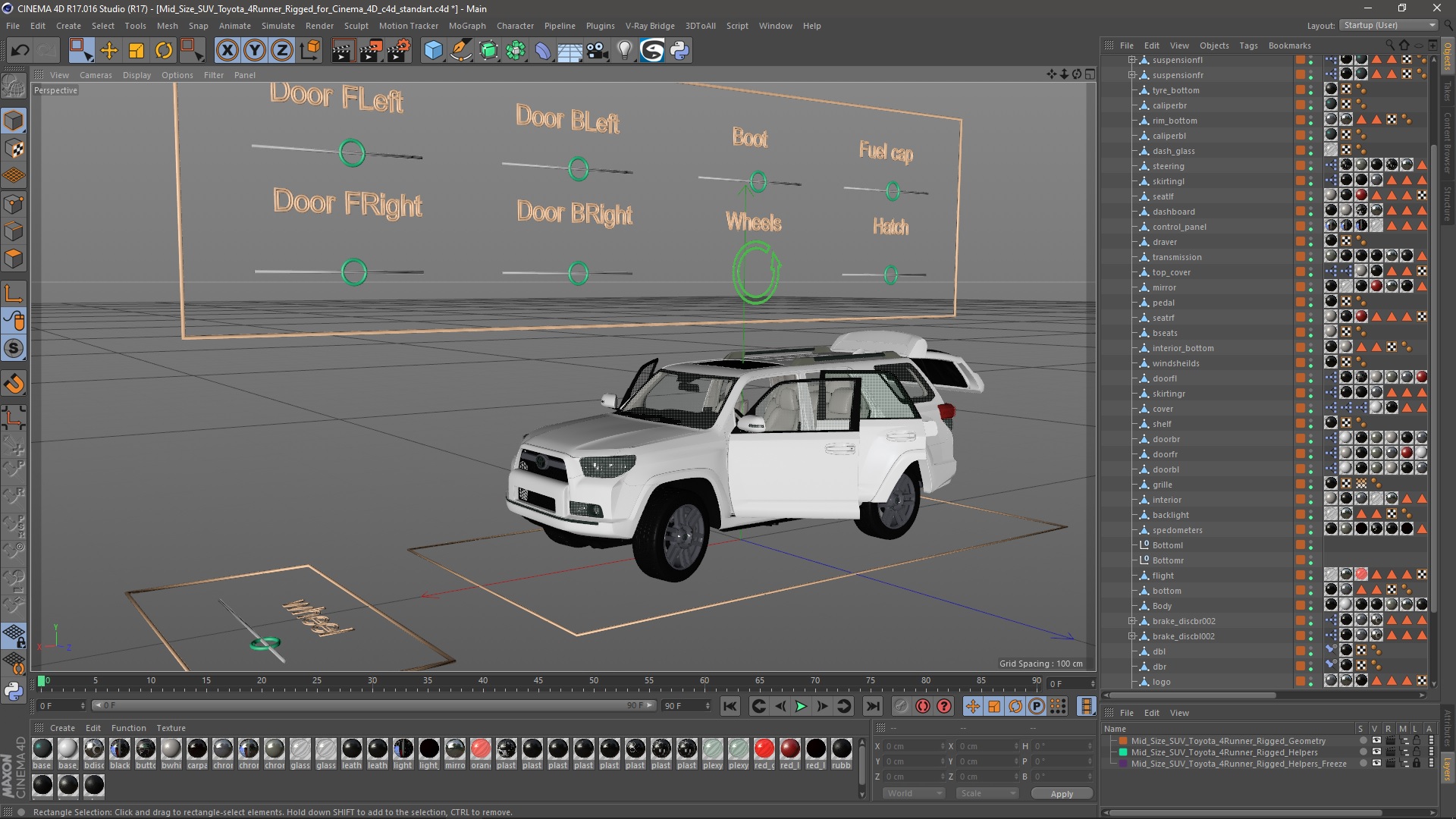Open the Subdivision Surface generator icon
1456x819 pixels.
pyautogui.click(x=488, y=51)
